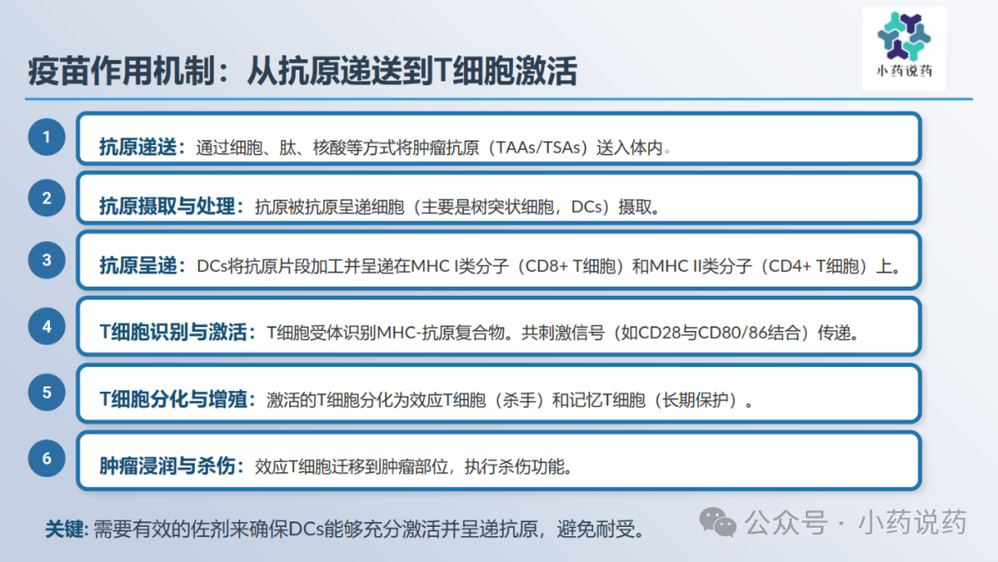Click the number 6 circle badge
The height and width of the screenshot is (562, 998).
46,458
